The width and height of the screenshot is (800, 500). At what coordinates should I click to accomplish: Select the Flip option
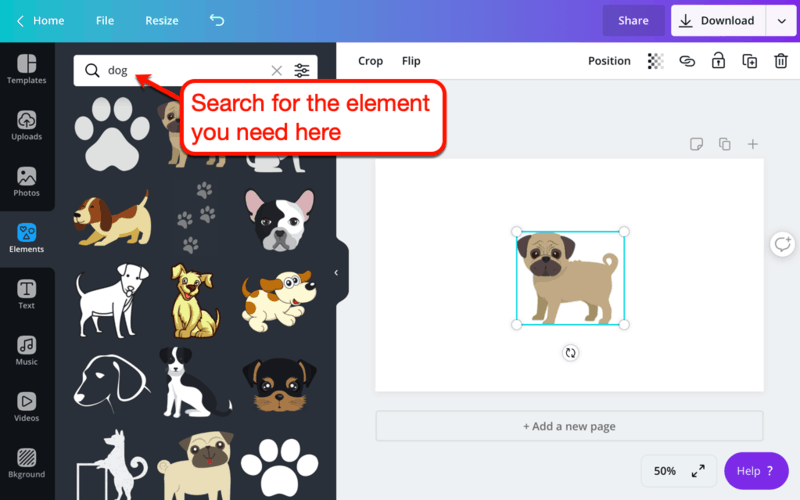click(411, 61)
